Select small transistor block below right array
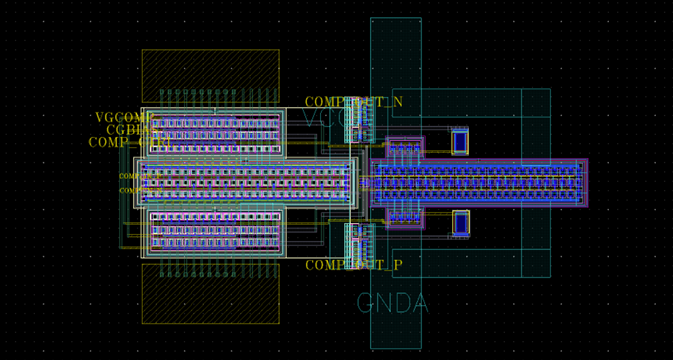The width and height of the screenshot is (673, 360). pyautogui.click(x=405, y=218)
